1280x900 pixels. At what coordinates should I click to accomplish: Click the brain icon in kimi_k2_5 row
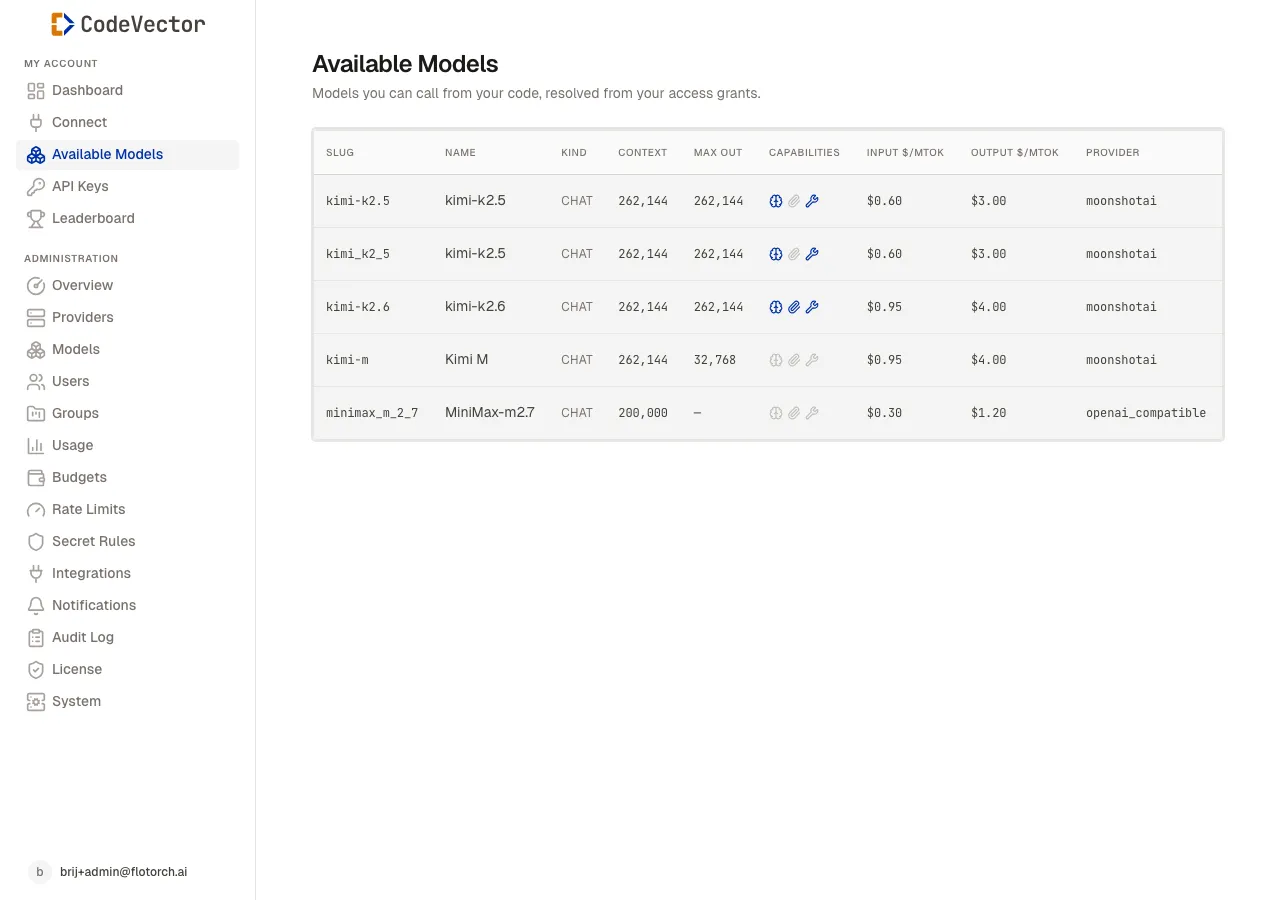click(776, 254)
